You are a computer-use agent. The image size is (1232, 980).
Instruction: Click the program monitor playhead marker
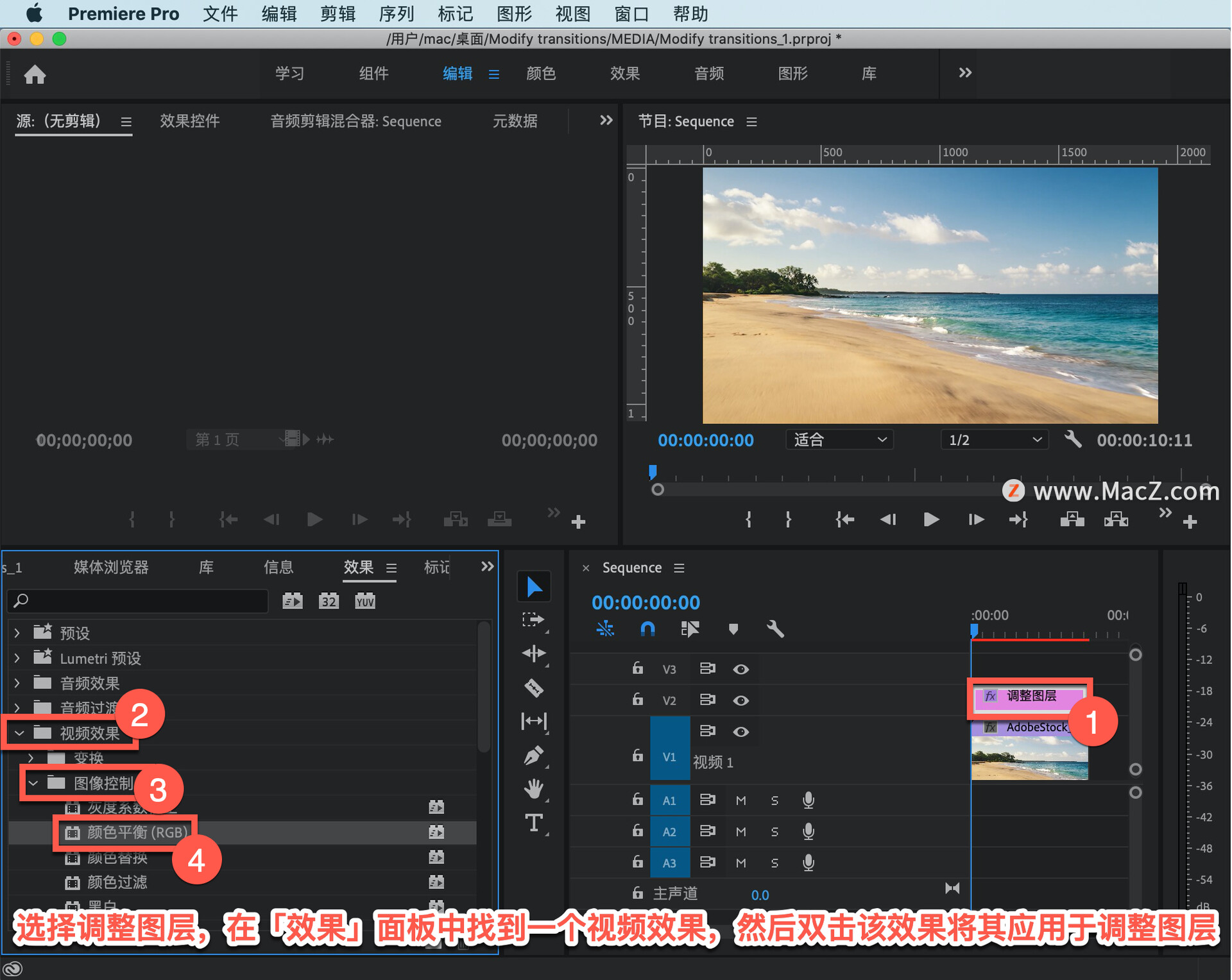(x=653, y=472)
